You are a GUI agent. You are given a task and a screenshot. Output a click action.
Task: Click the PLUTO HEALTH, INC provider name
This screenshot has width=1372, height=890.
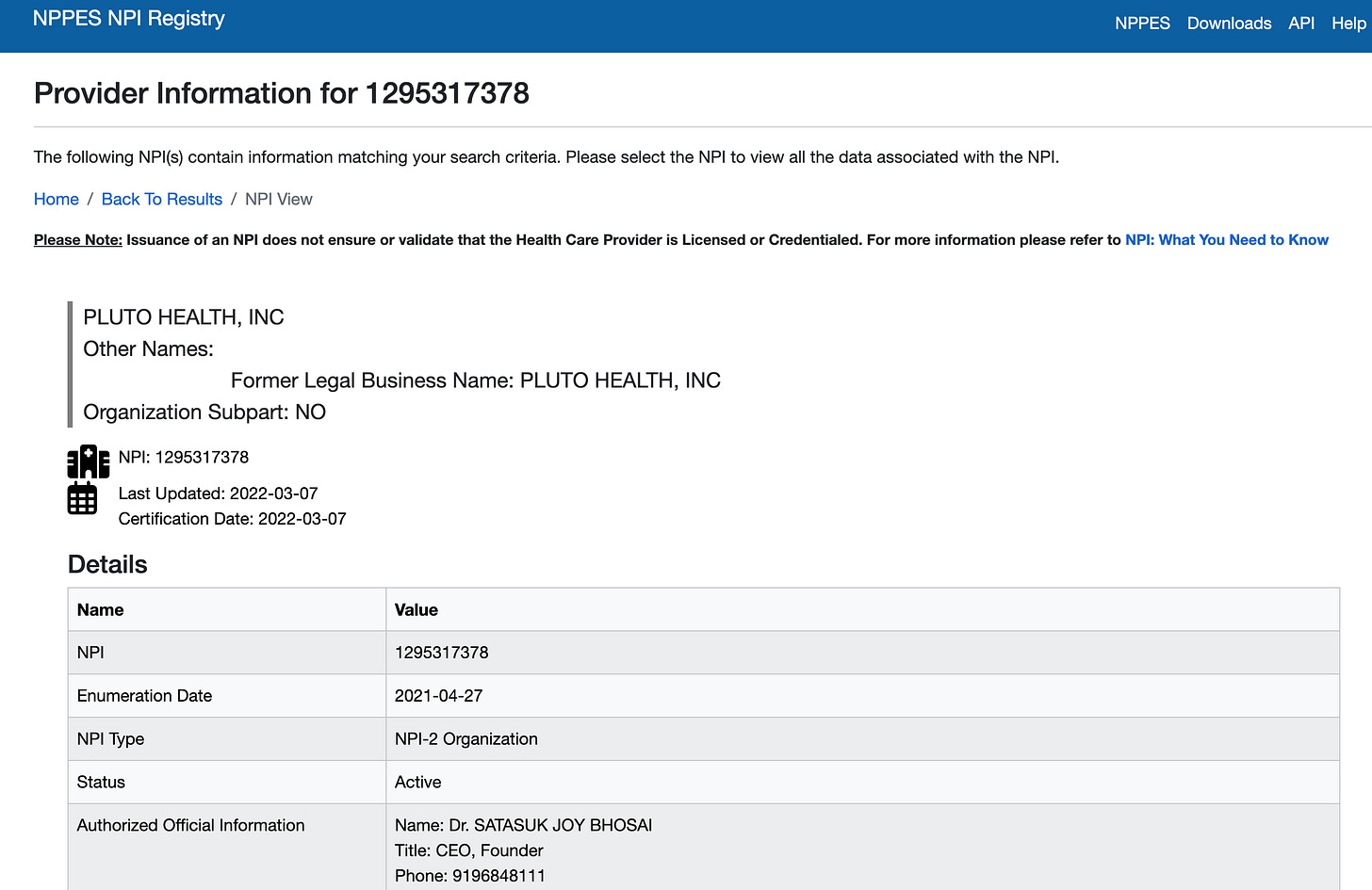point(184,317)
